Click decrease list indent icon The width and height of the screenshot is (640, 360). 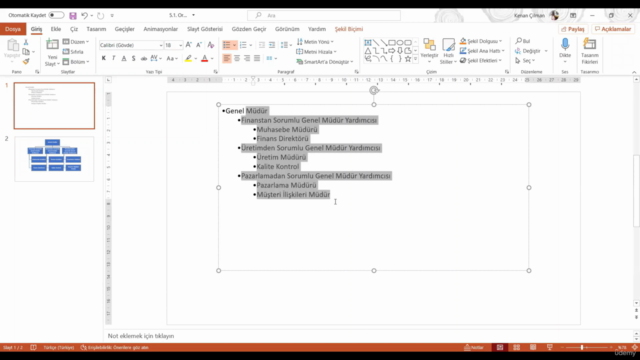pos(262,45)
